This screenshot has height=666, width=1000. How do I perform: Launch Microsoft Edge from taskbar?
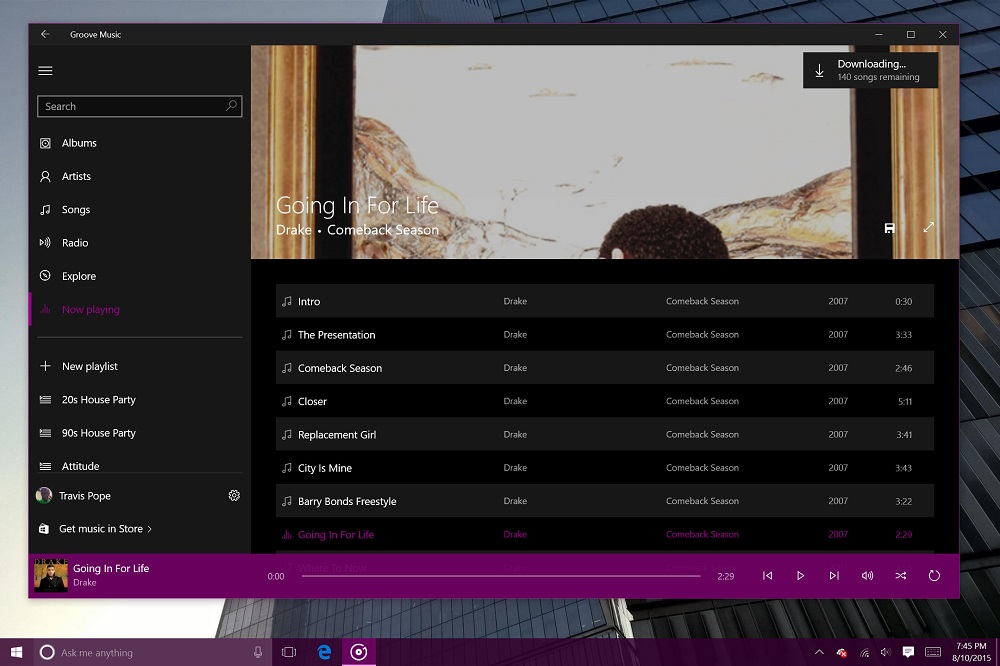click(325, 652)
